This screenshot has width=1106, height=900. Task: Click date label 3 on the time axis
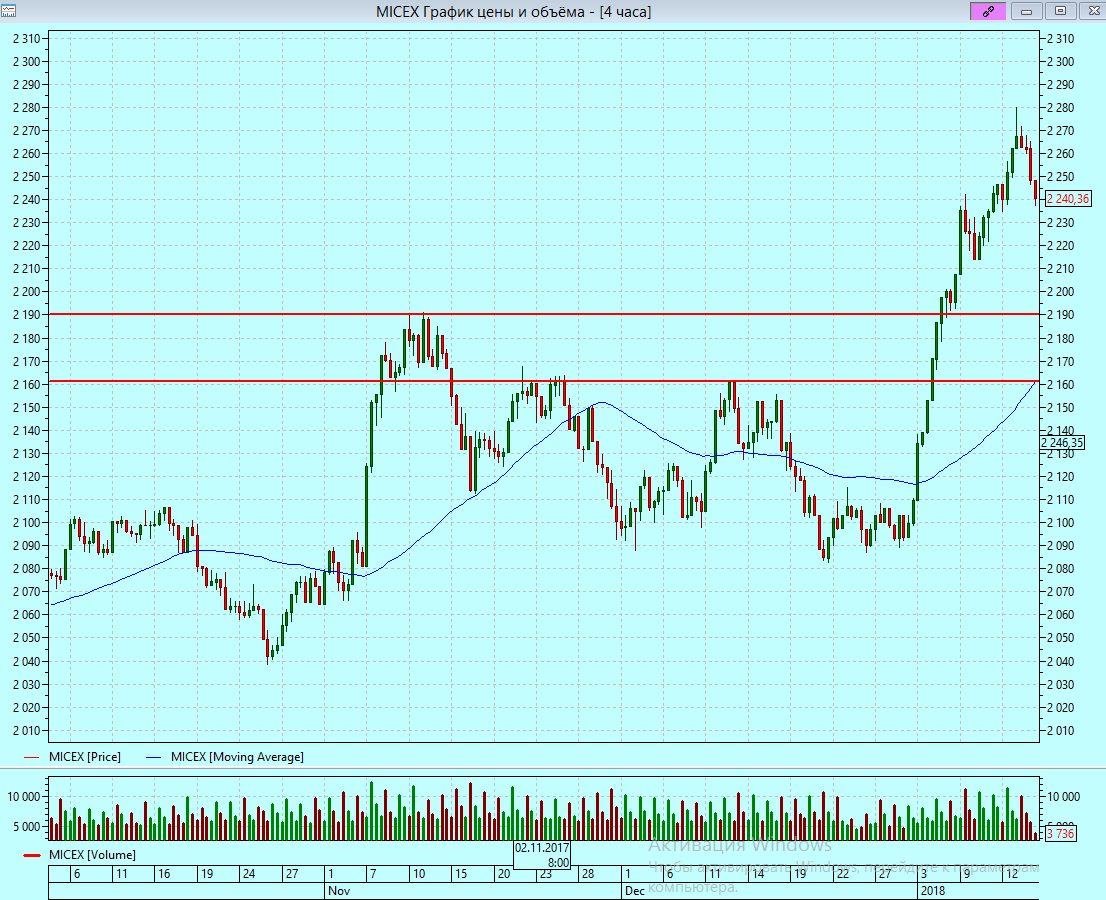click(x=924, y=874)
